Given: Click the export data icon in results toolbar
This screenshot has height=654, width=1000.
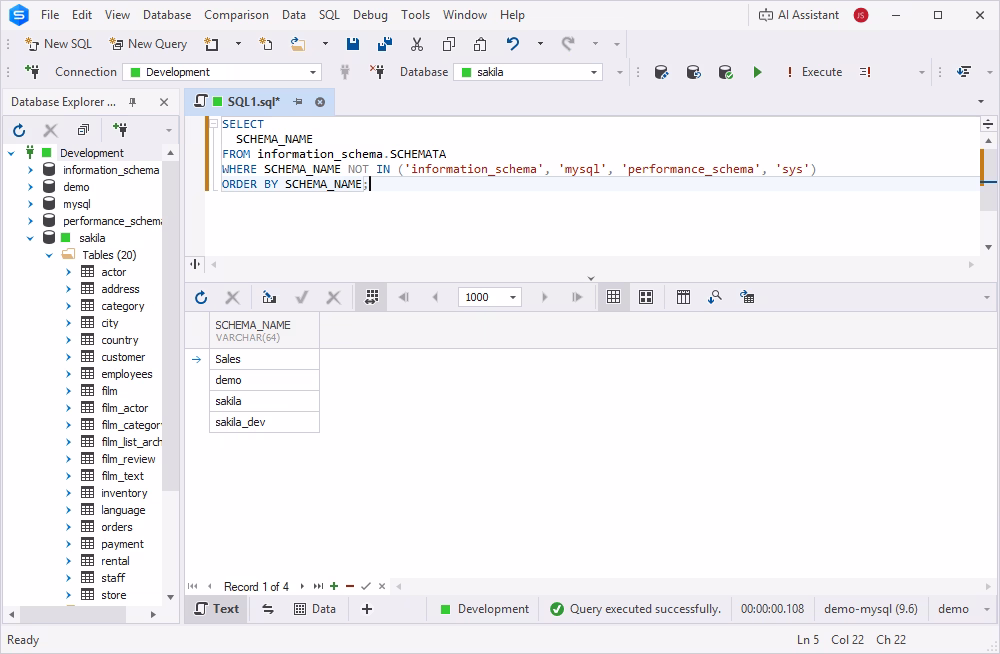Looking at the screenshot, I should (x=269, y=297).
